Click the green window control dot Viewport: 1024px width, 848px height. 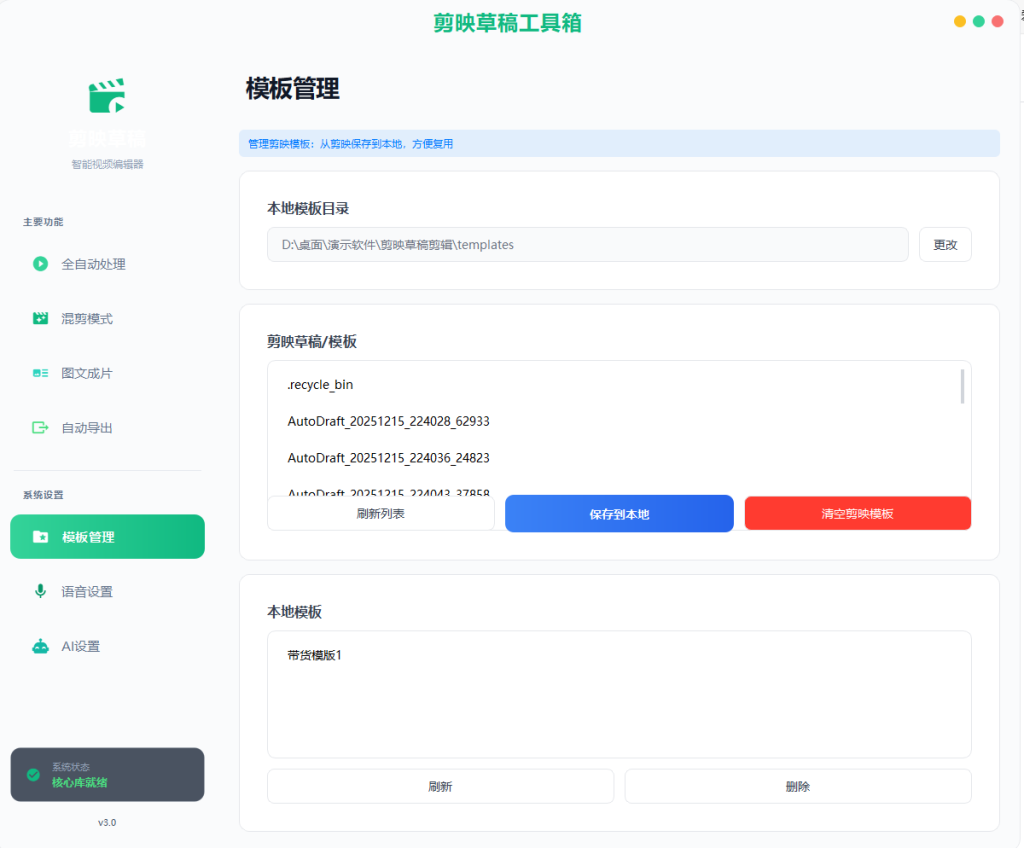pyautogui.click(x=978, y=22)
